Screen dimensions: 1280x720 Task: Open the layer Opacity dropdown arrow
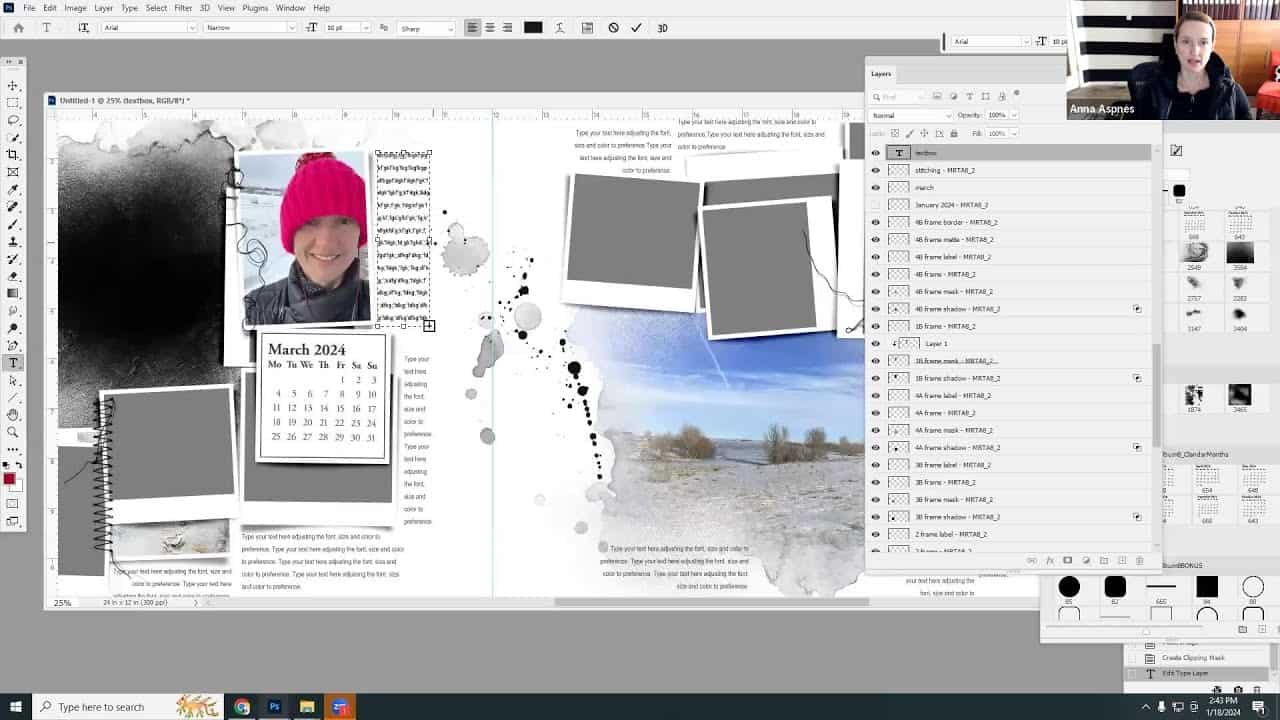pos(1013,115)
